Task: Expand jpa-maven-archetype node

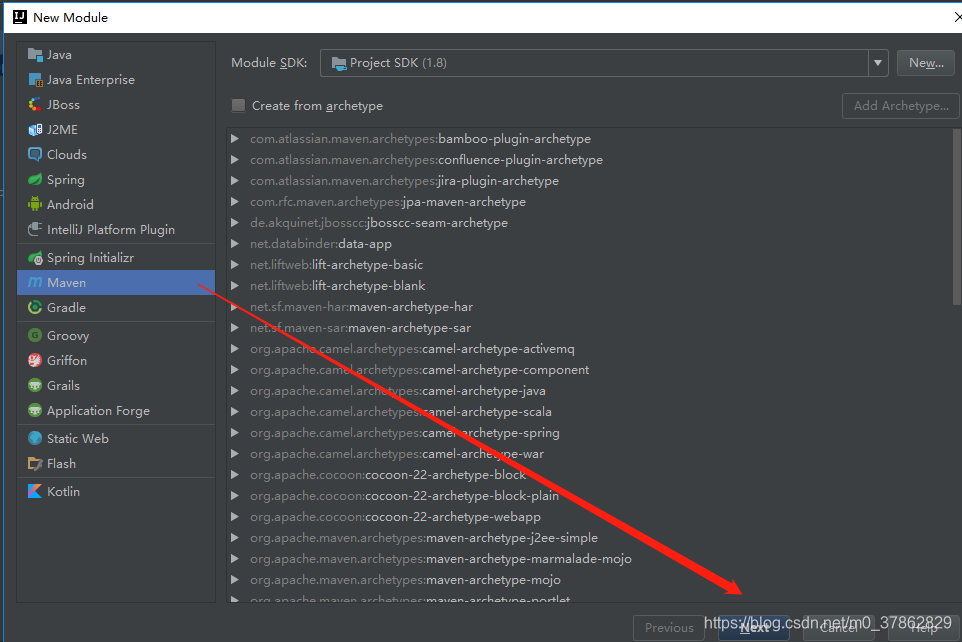Action: 234,202
